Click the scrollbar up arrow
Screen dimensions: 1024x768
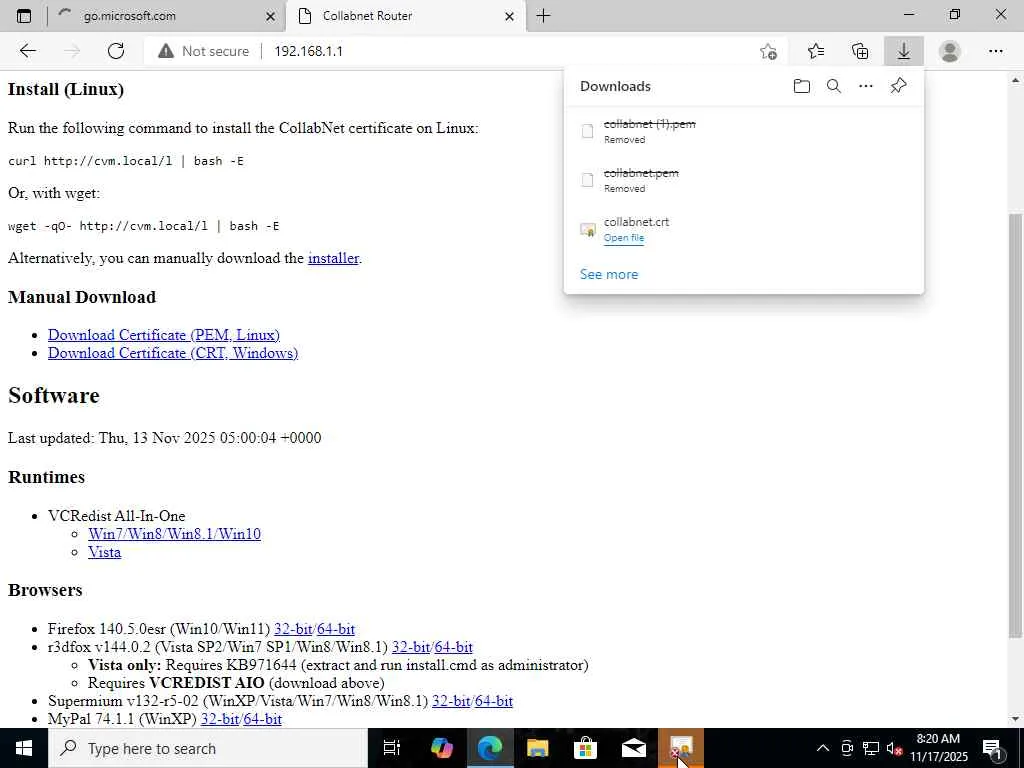(x=1015, y=80)
